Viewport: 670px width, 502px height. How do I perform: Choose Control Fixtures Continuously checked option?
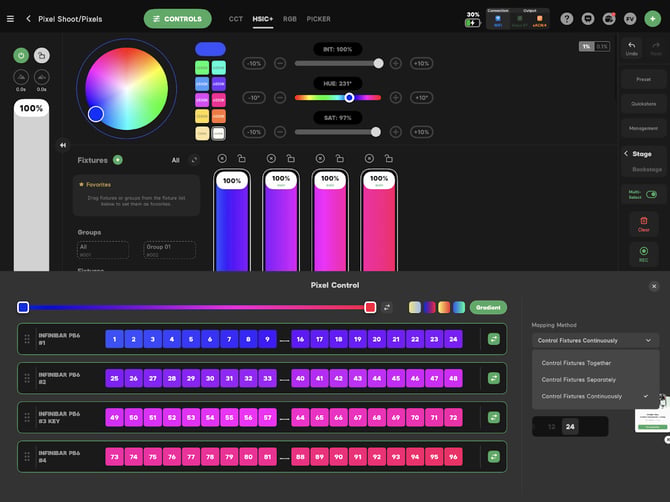pos(596,396)
